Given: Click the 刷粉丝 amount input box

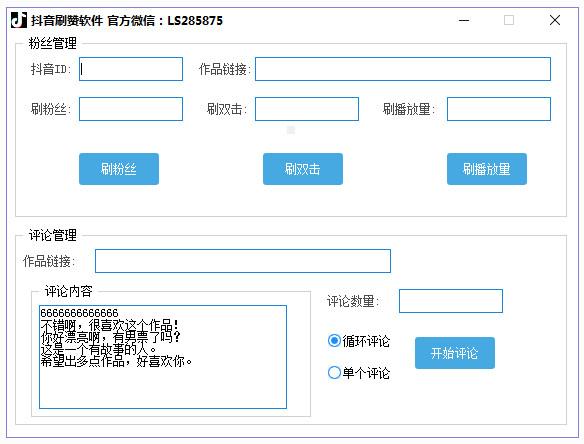Looking at the screenshot, I should [131, 109].
